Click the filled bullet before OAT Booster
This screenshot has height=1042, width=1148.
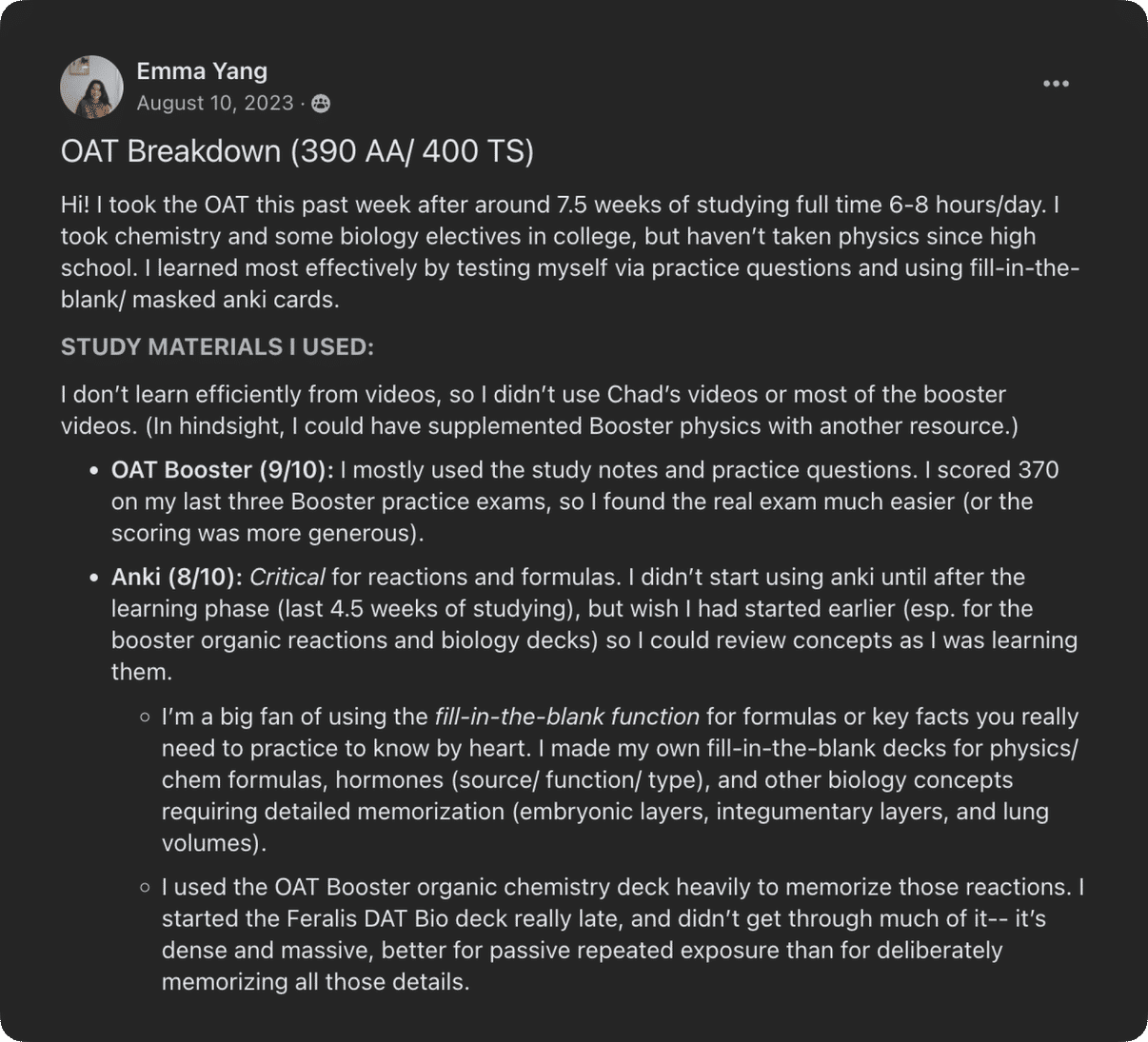(x=93, y=471)
